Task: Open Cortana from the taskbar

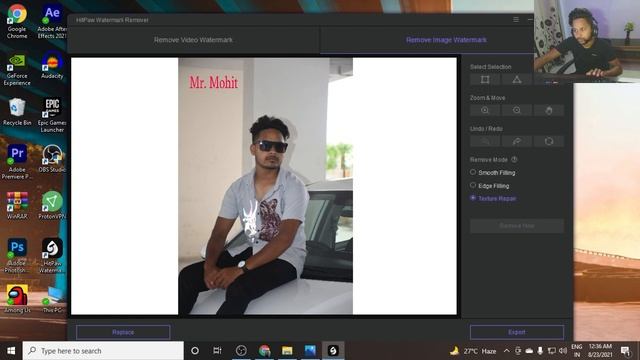Action: (x=195, y=351)
